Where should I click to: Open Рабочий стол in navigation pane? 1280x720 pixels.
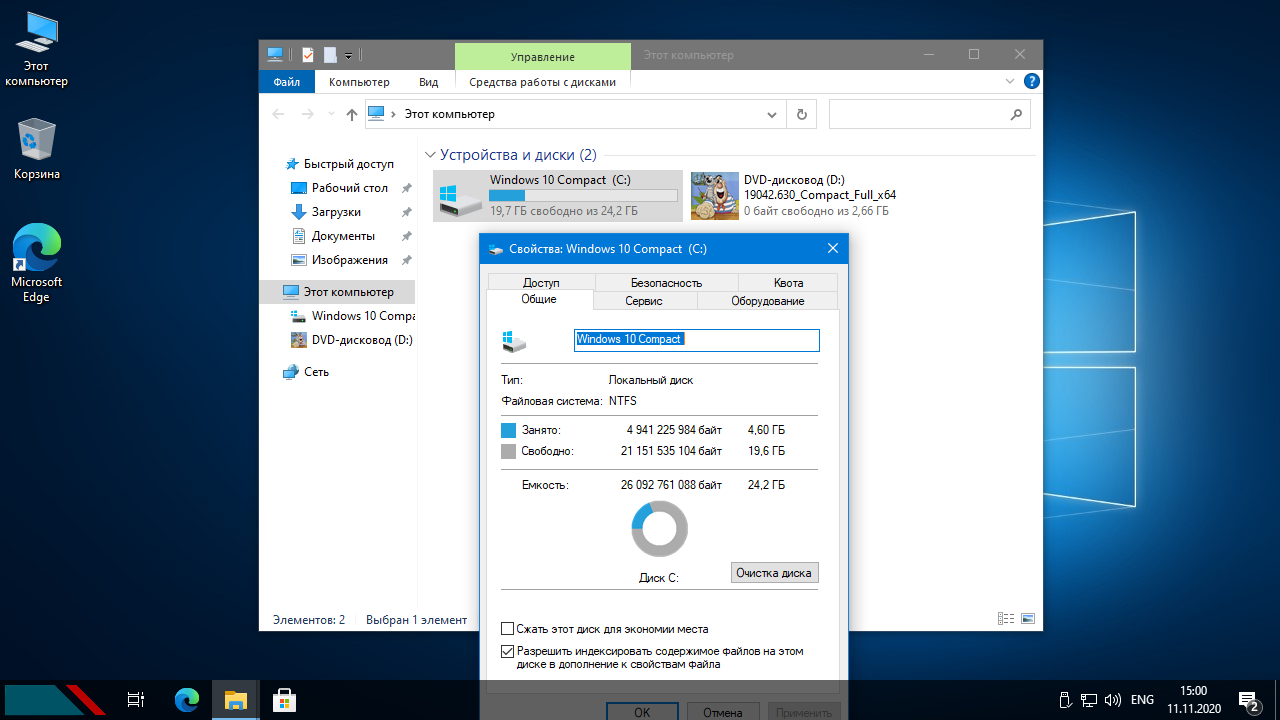click(349, 188)
